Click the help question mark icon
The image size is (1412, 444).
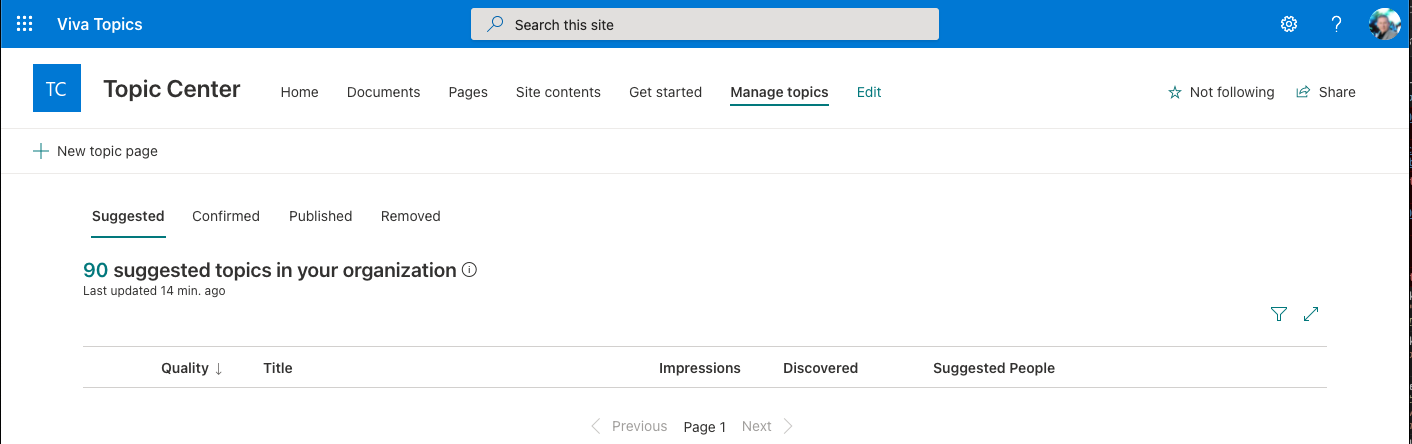[1336, 24]
